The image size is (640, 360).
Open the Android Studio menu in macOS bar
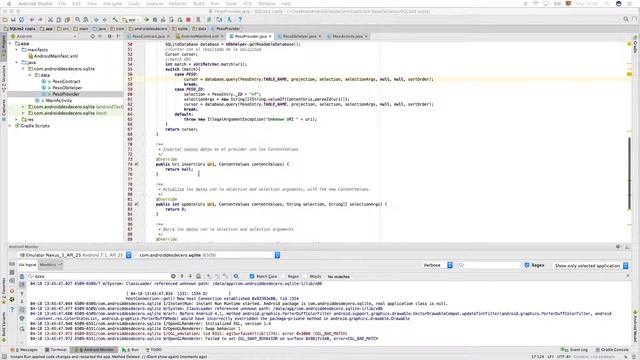35,4
